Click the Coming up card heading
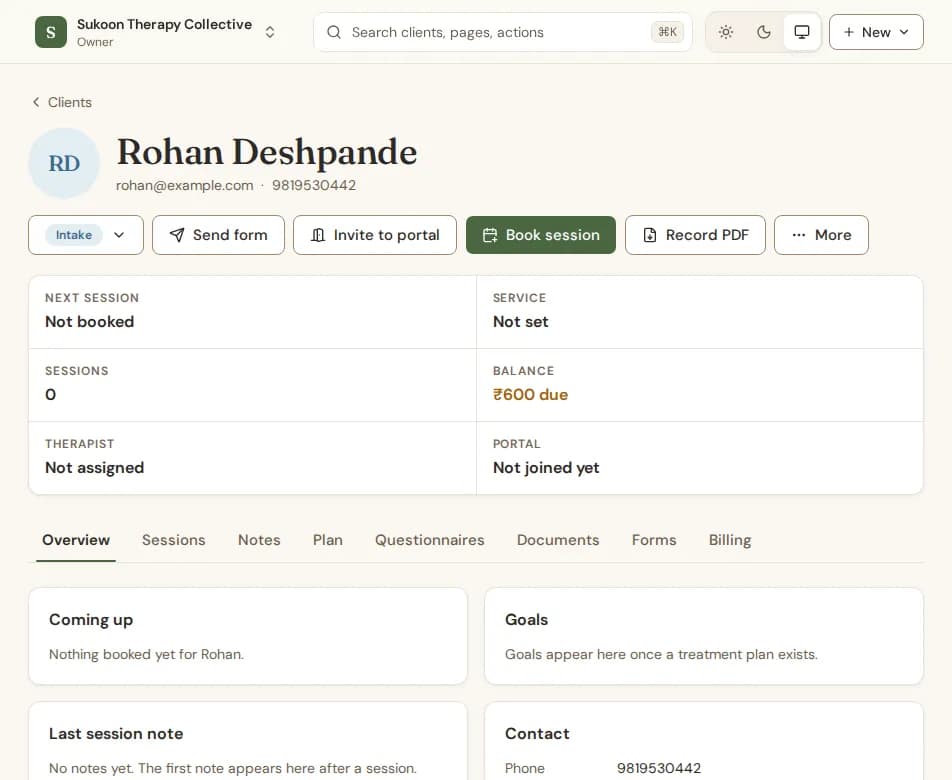This screenshot has width=952, height=780. click(x=91, y=620)
